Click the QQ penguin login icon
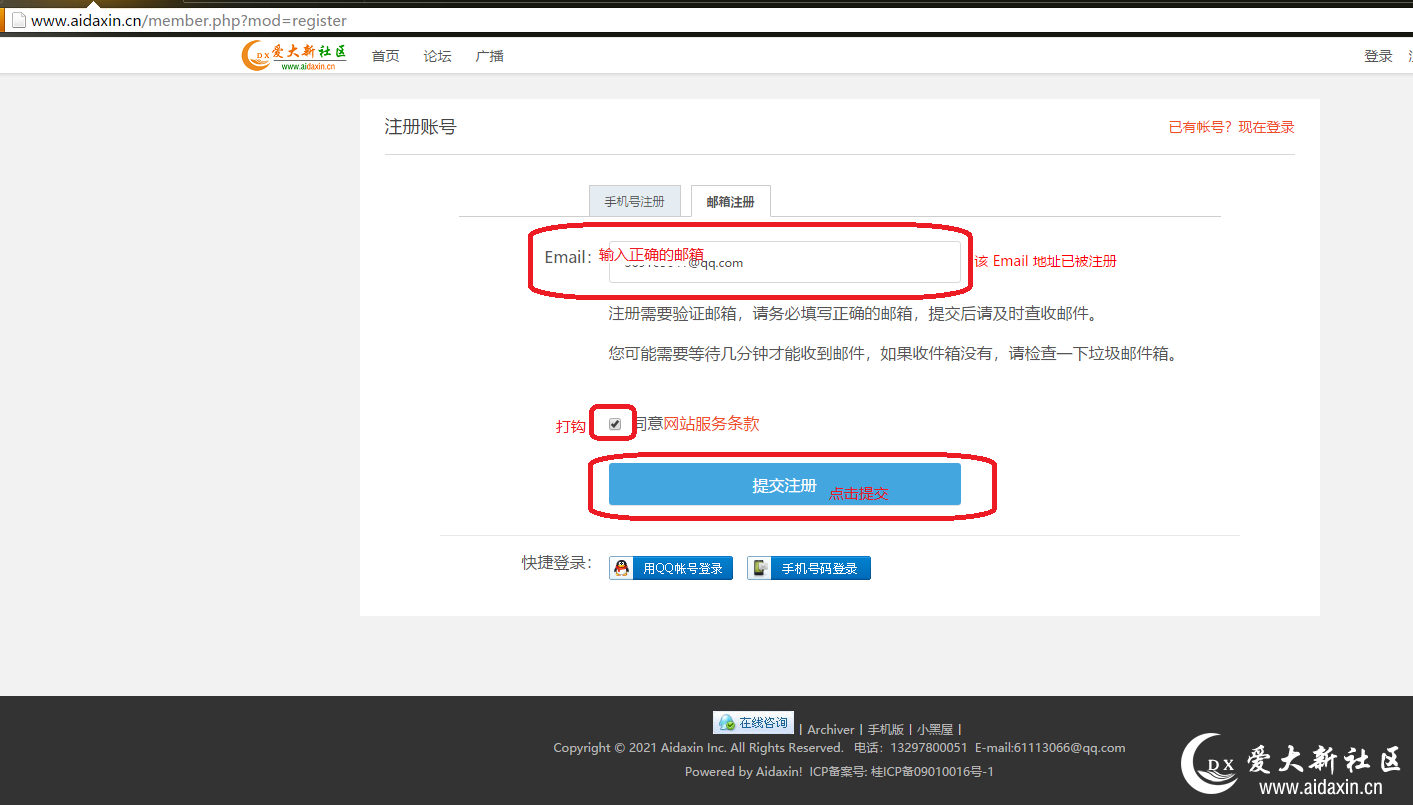Image resolution: width=1413 pixels, height=805 pixels. click(622, 568)
